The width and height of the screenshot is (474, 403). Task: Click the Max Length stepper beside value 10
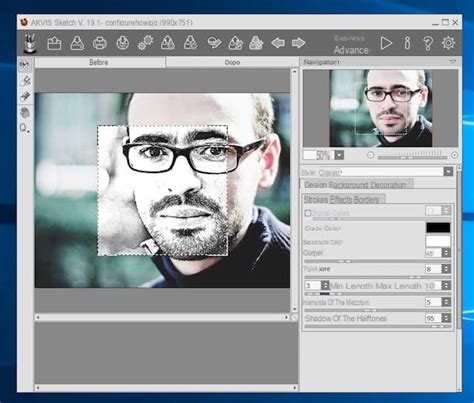(446, 285)
